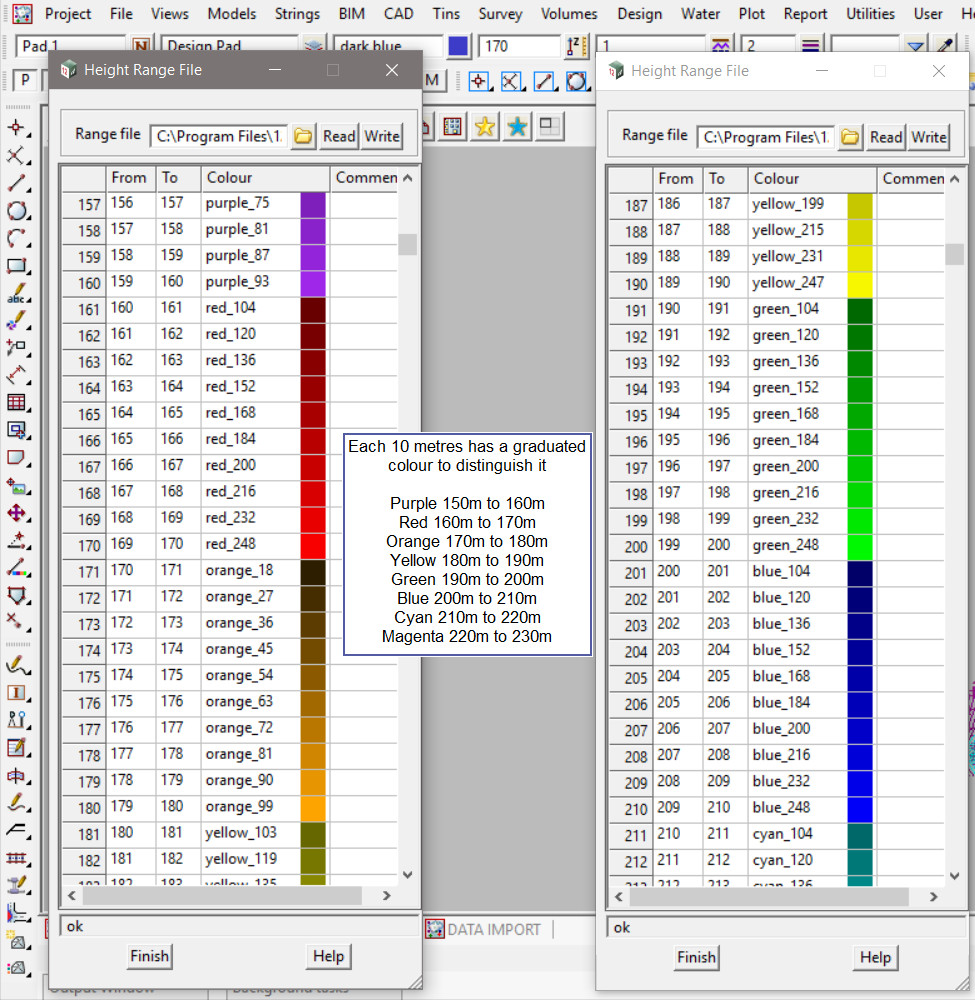Open the line weight selector next to value 2

coord(810,47)
